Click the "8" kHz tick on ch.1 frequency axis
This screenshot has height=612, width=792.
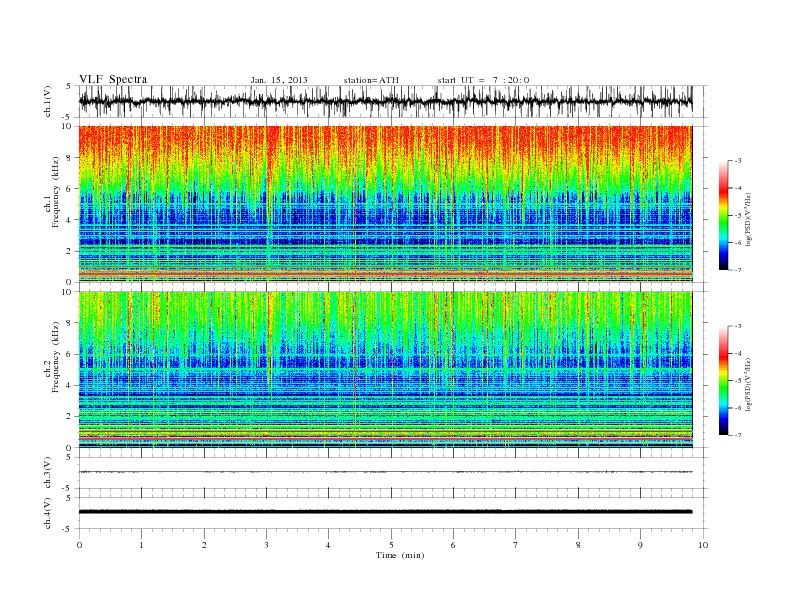[70, 158]
